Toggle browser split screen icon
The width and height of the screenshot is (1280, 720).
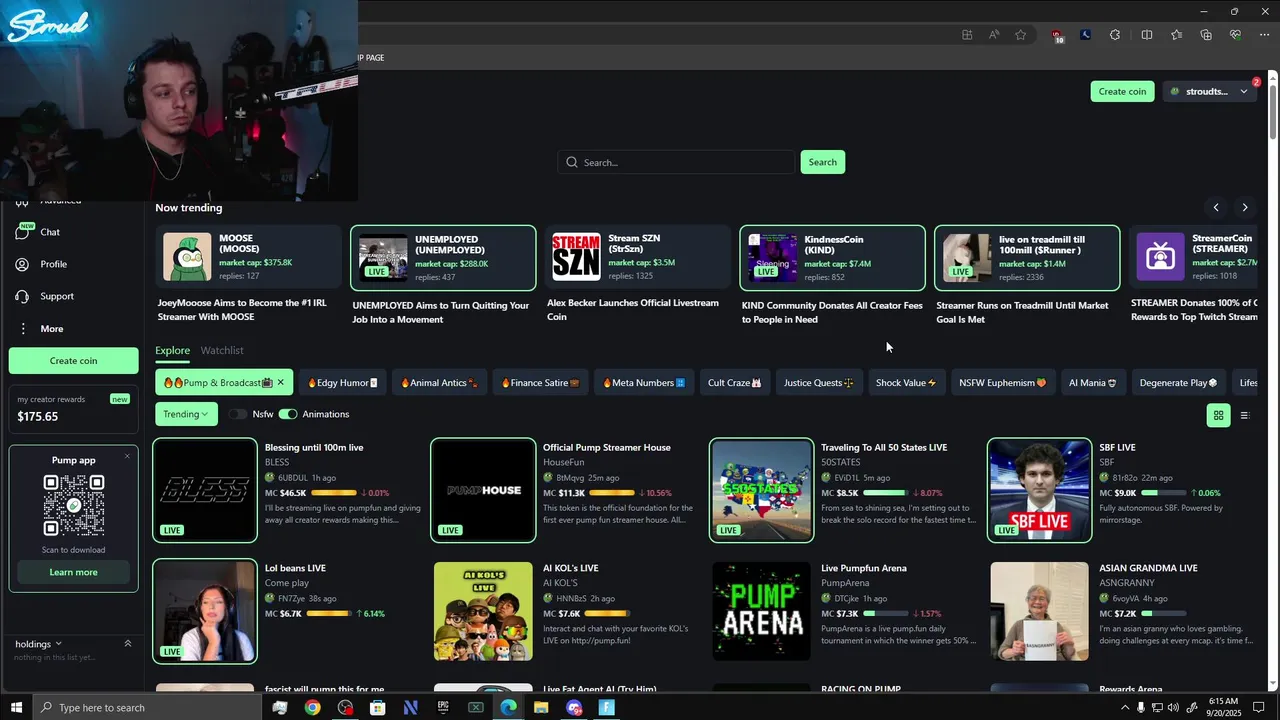pyautogui.click(x=1147, y=35)
